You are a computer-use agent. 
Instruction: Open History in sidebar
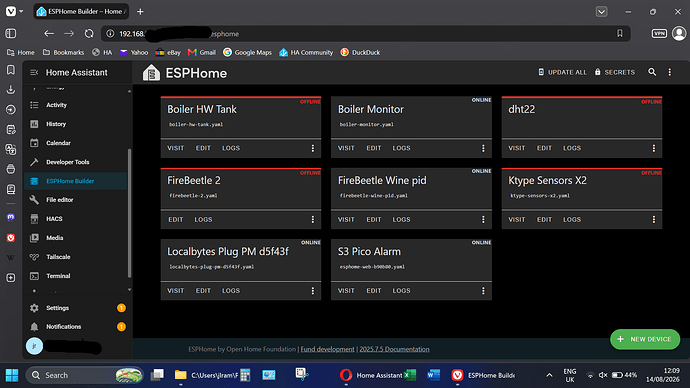coord(76,124)
